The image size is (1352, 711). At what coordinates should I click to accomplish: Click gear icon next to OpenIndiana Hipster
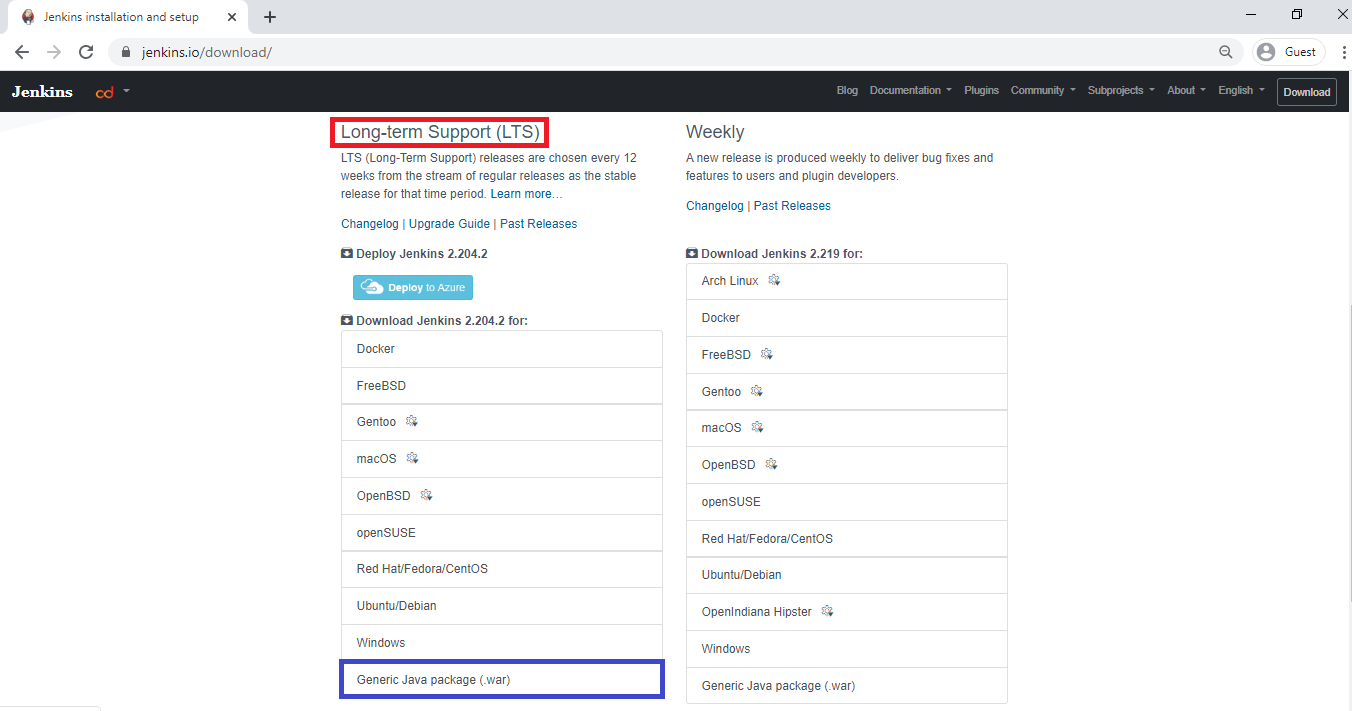tap(827, 611)
